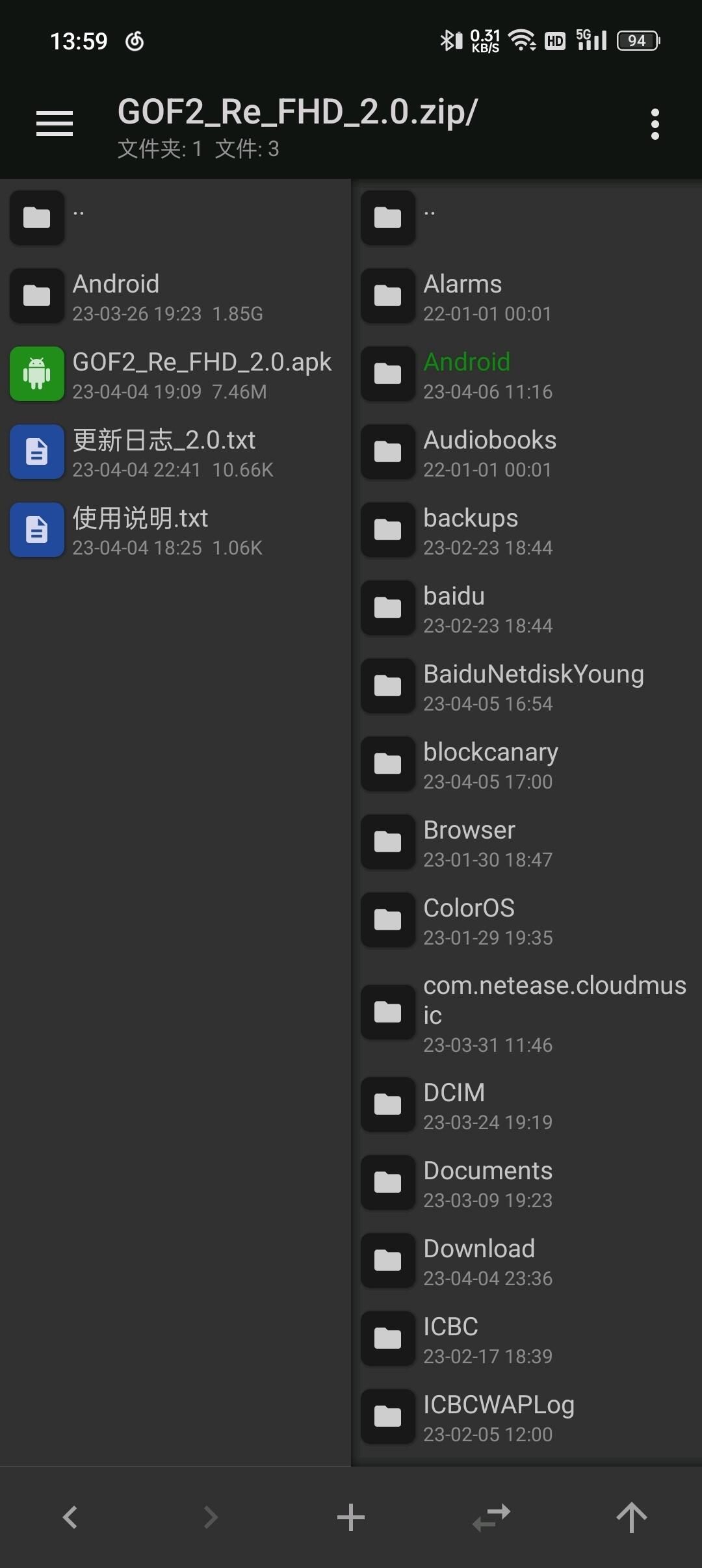Tap the 更新日志_2.0.txt document icon
702x1568 pixels.
point(37,452)
